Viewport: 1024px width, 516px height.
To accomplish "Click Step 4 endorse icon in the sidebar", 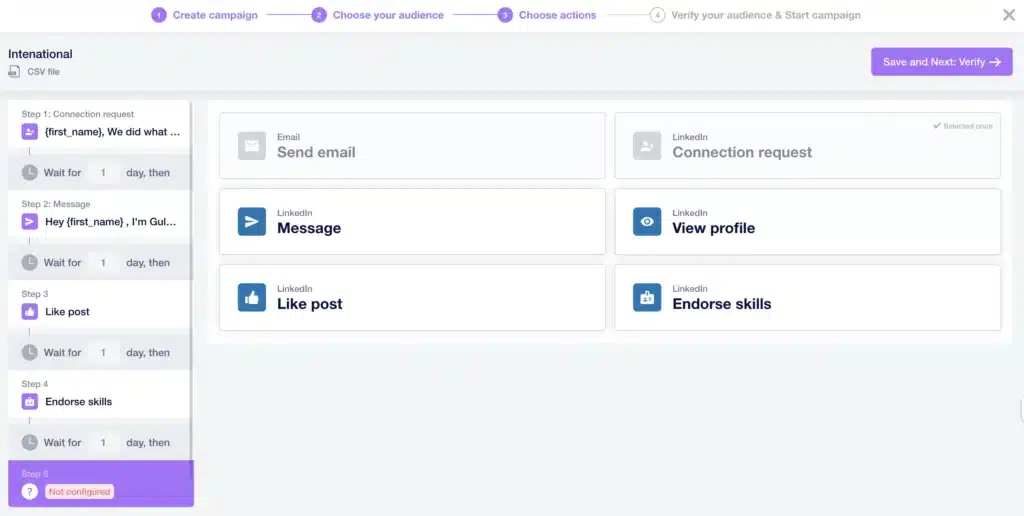I will coord(29,402).
